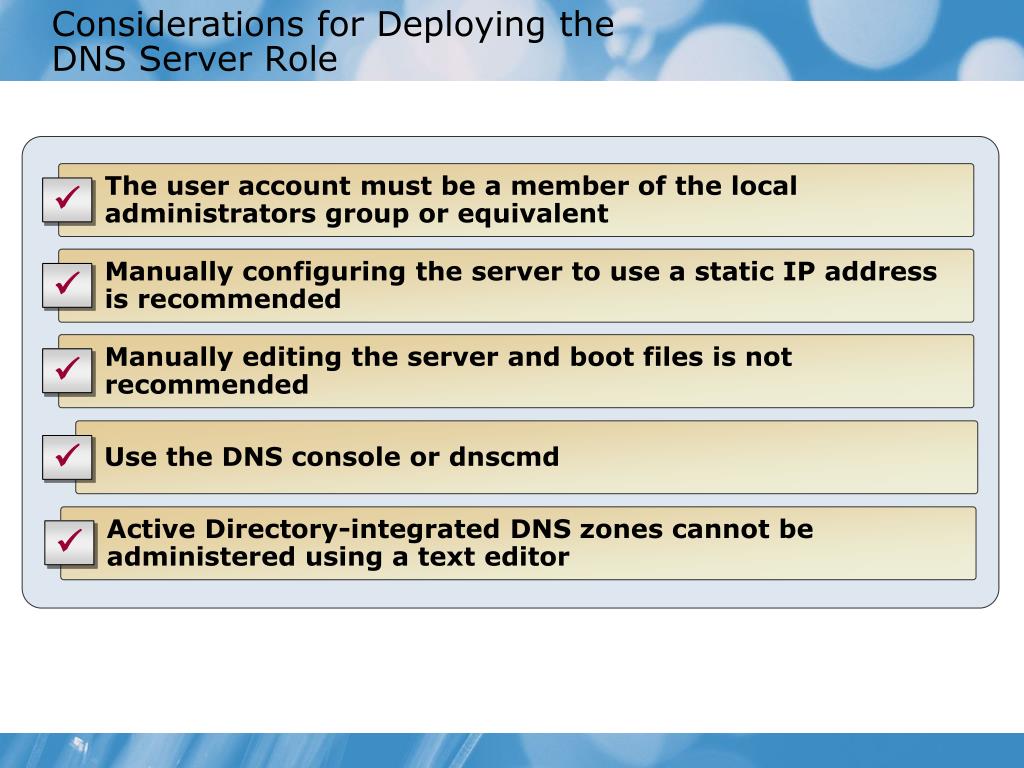Click text "Manually editing the server and boot files"
The width and height of the screenshot is (1024, 768).
tap(406, 357)
